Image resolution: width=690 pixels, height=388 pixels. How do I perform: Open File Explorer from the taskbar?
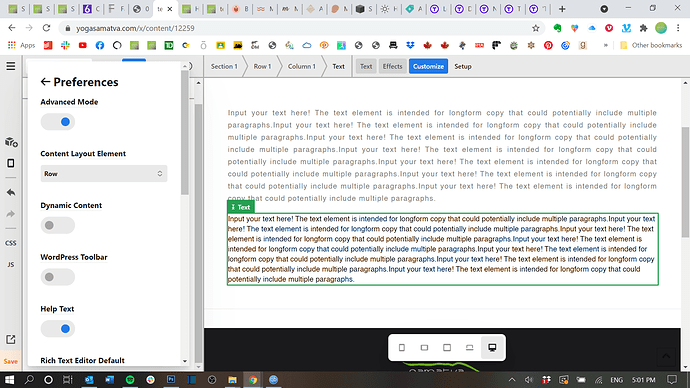click(x=232, y=380)
